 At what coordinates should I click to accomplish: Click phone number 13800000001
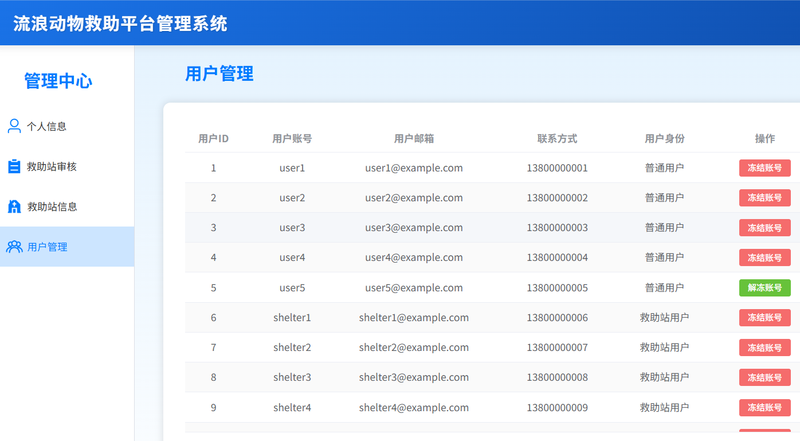557,168
